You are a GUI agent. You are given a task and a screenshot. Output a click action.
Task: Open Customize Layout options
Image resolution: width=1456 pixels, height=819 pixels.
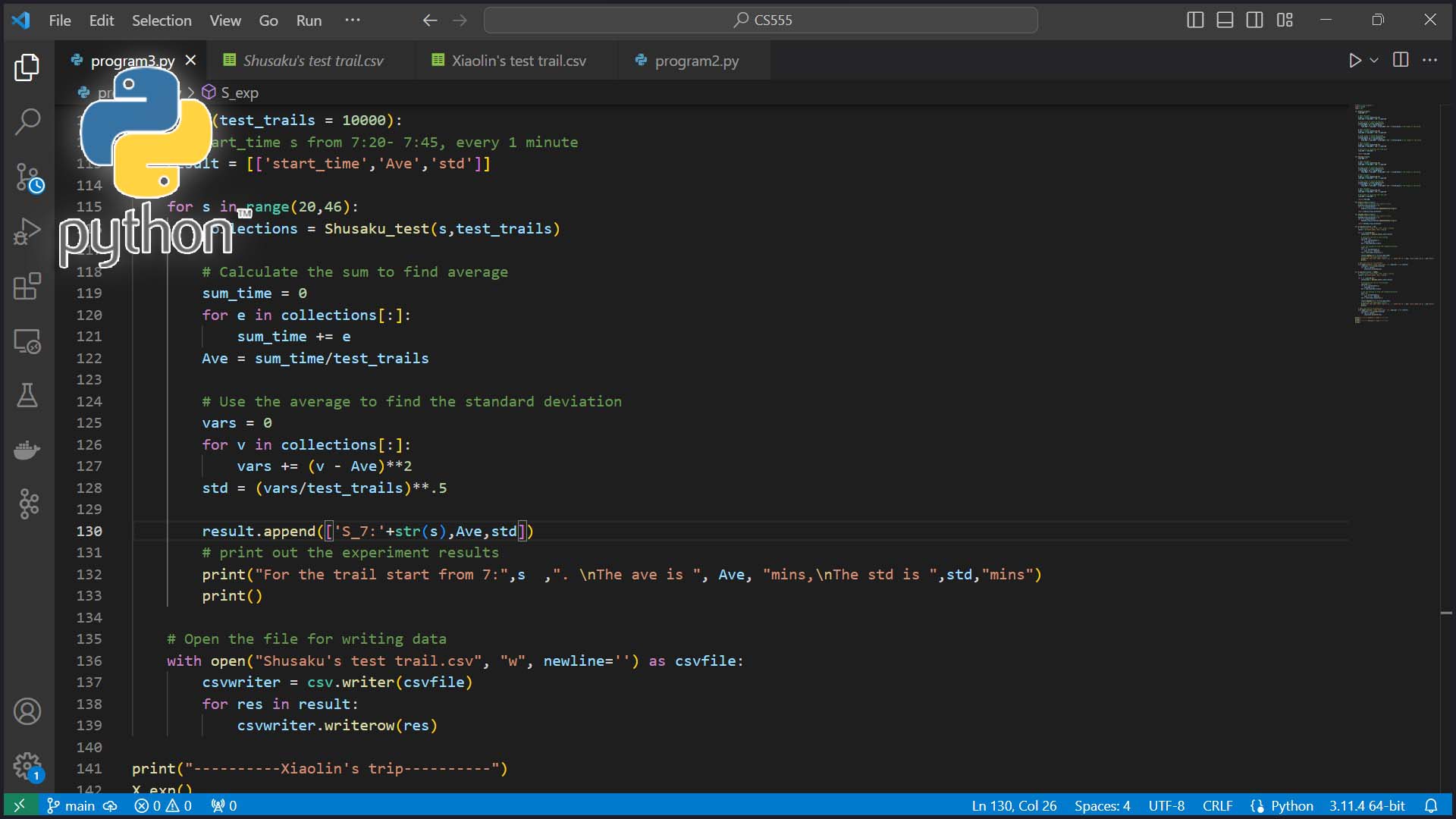(1285, 20)
